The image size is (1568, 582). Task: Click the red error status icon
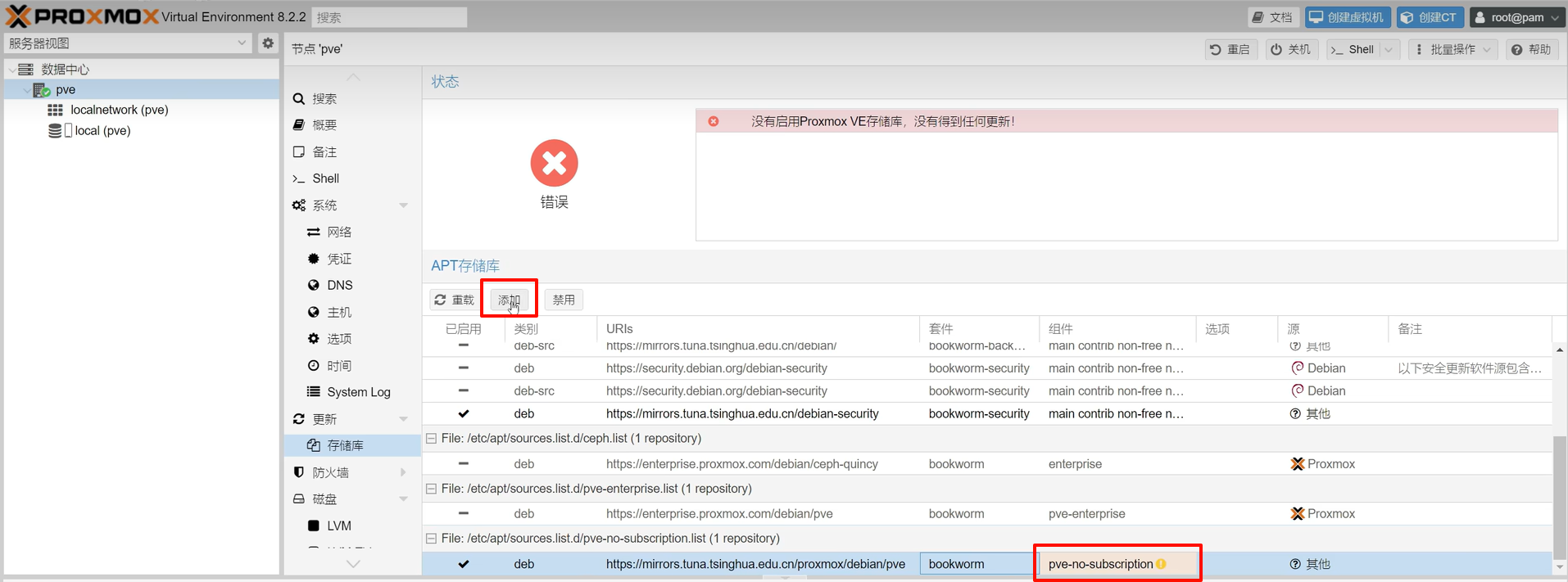click(554, 163)
